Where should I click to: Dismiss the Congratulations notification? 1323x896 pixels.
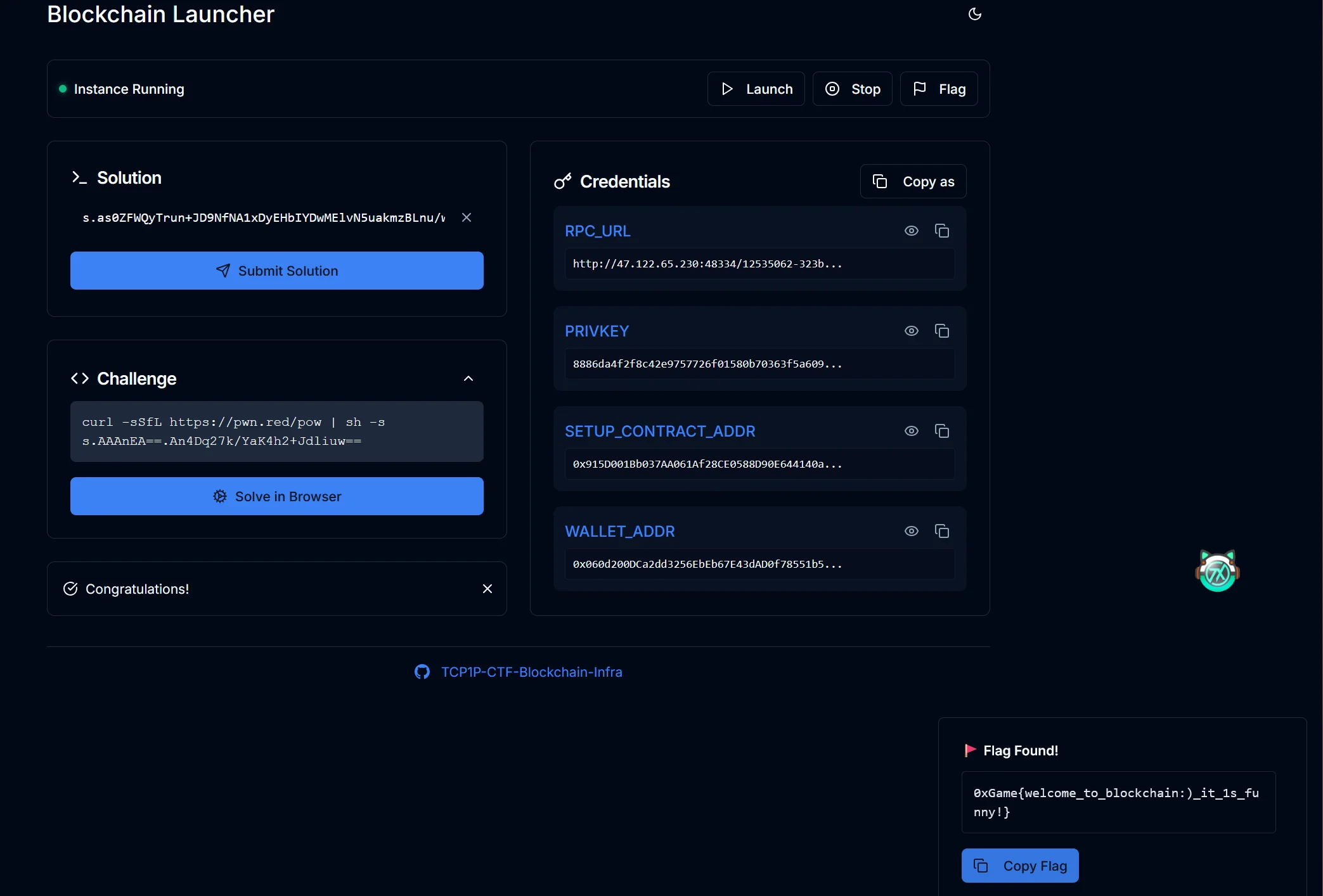(487, 589)
